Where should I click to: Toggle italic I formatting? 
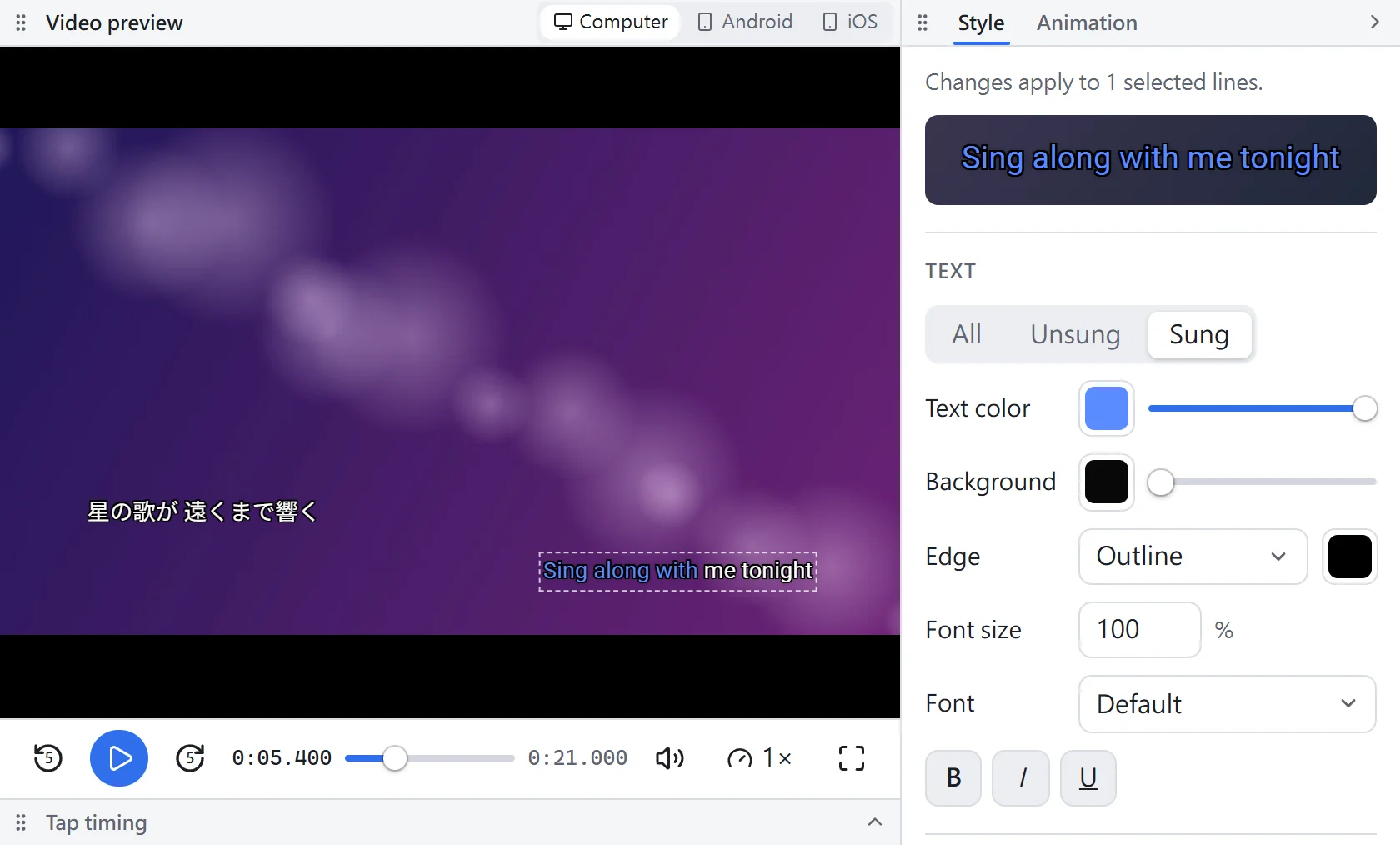[x=1021, y=778]
